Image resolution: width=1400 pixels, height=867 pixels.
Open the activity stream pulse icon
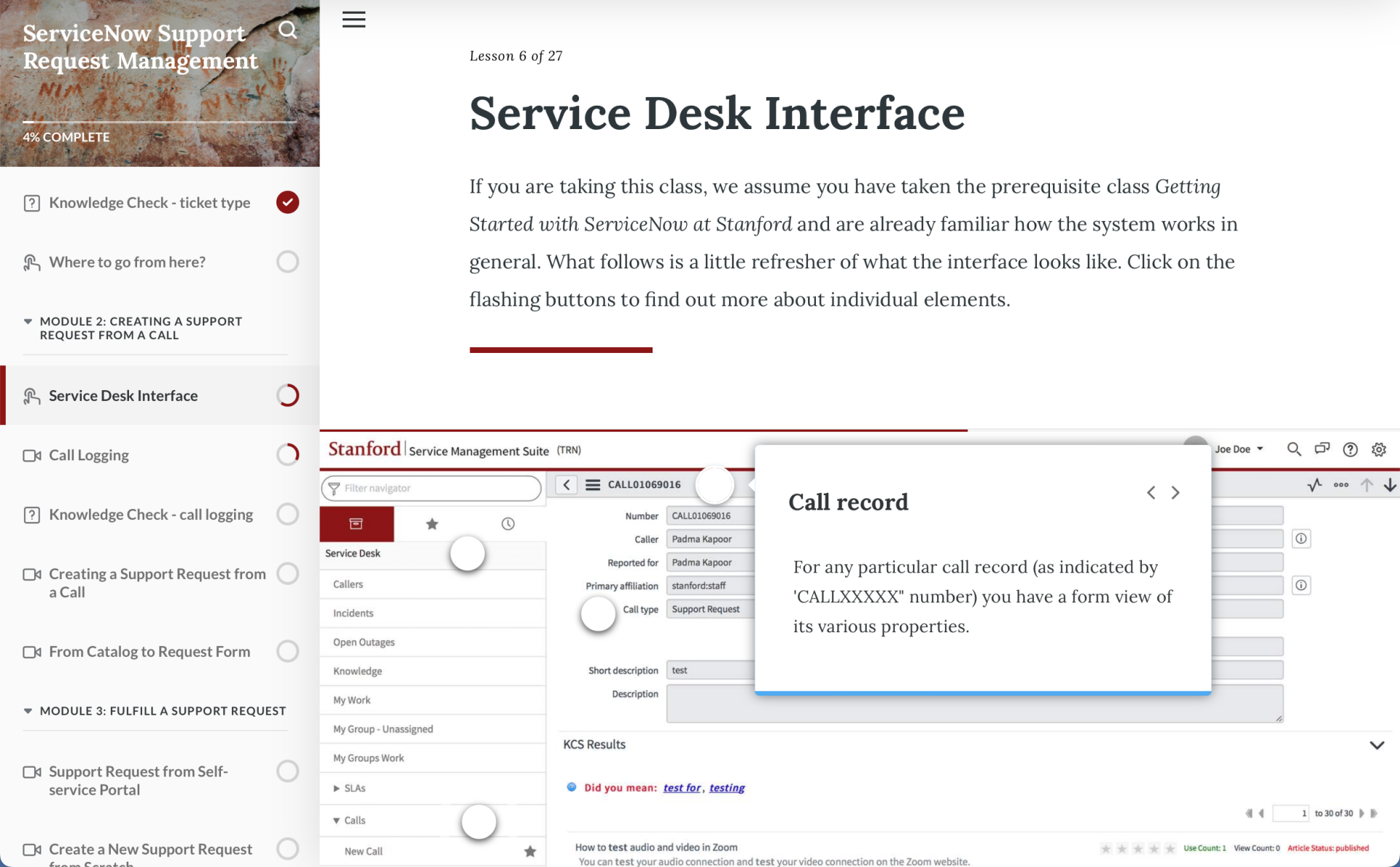pyautogui.click(x=1314, y=485)
